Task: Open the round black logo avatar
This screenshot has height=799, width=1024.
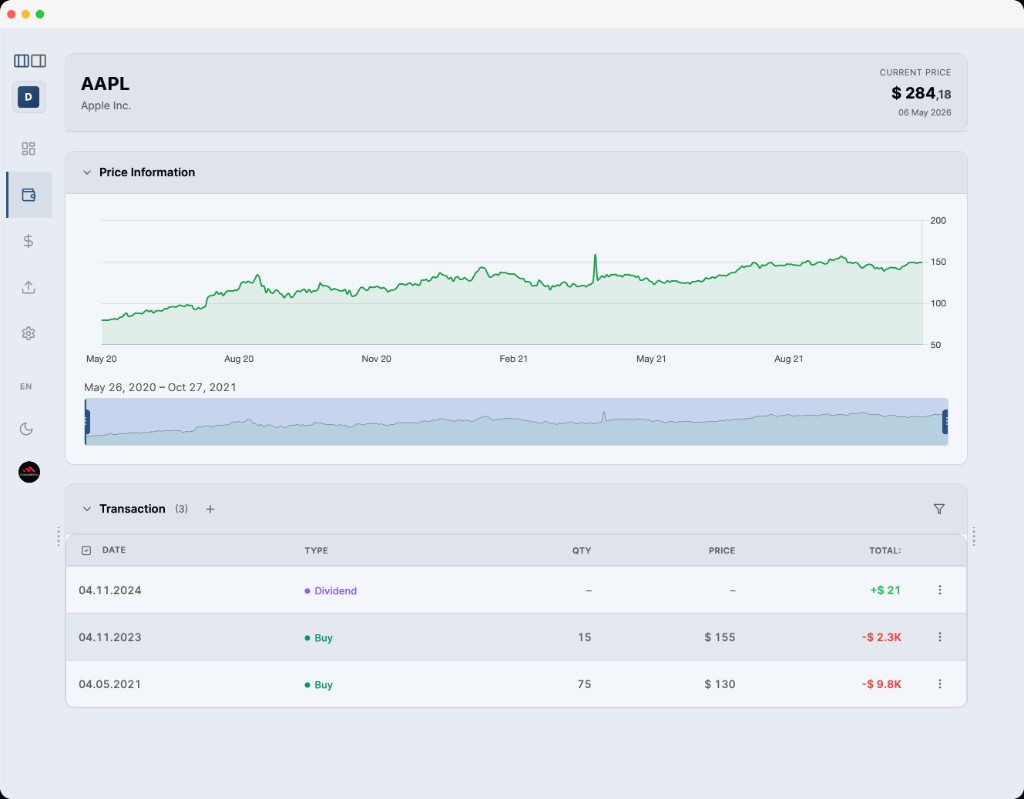Action: pyautogui.click(x=29, y=472)
